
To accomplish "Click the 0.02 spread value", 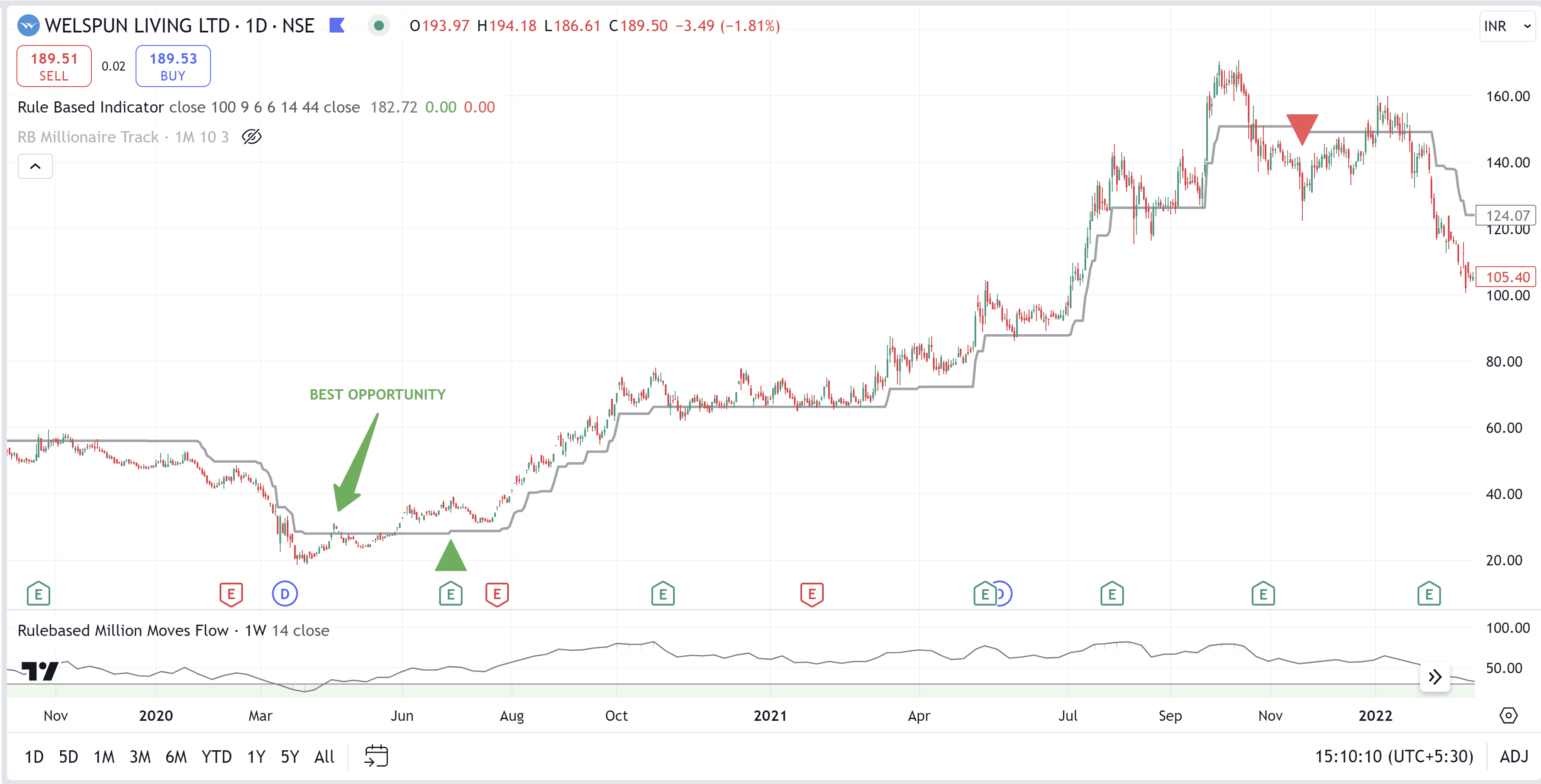I will click(x=113, y=66).
